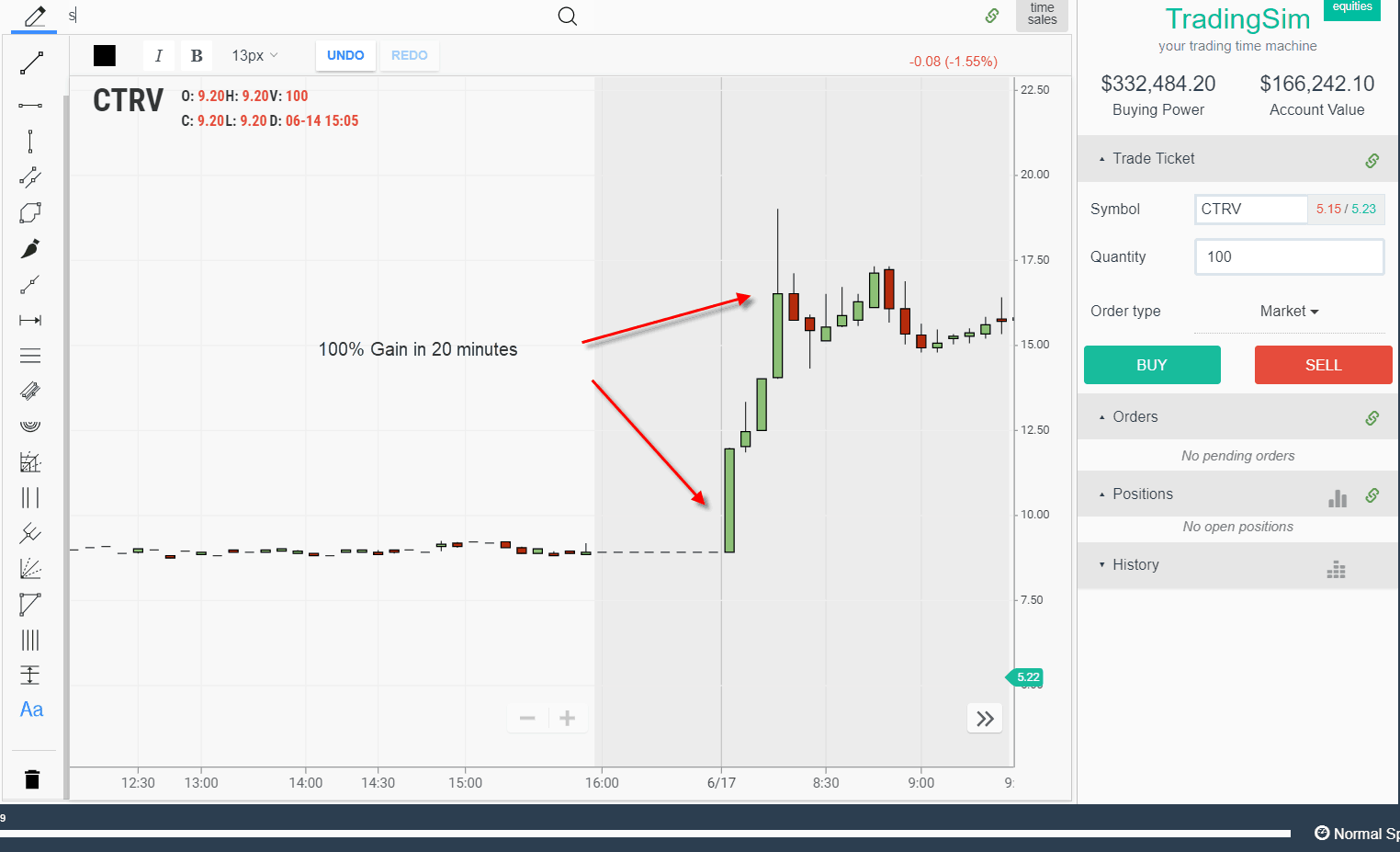The height and width of the screenshot is (852, 1400).
Task: Select the two vertical lines tool
Action: pos(30,497)
